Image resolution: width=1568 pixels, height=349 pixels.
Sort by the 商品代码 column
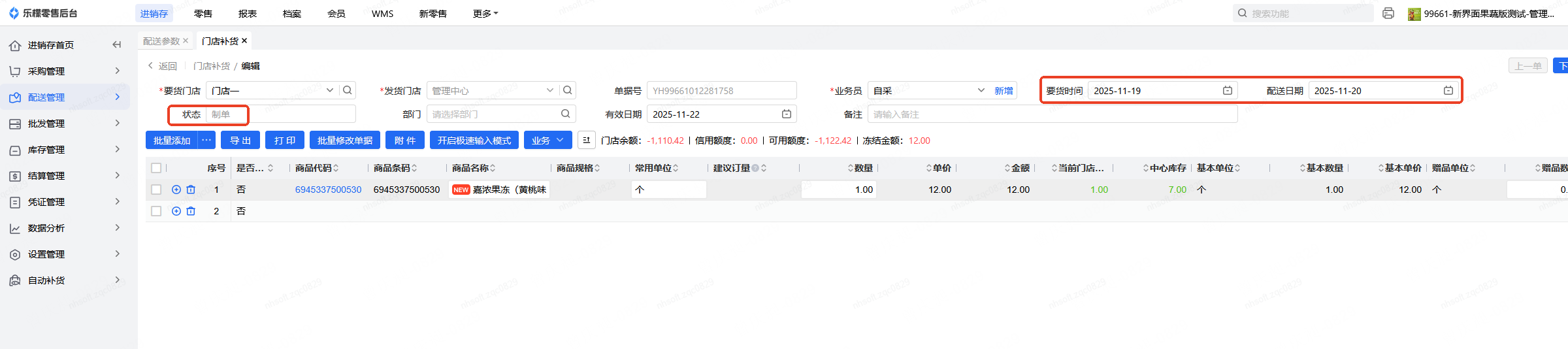[x=336, y=168]
